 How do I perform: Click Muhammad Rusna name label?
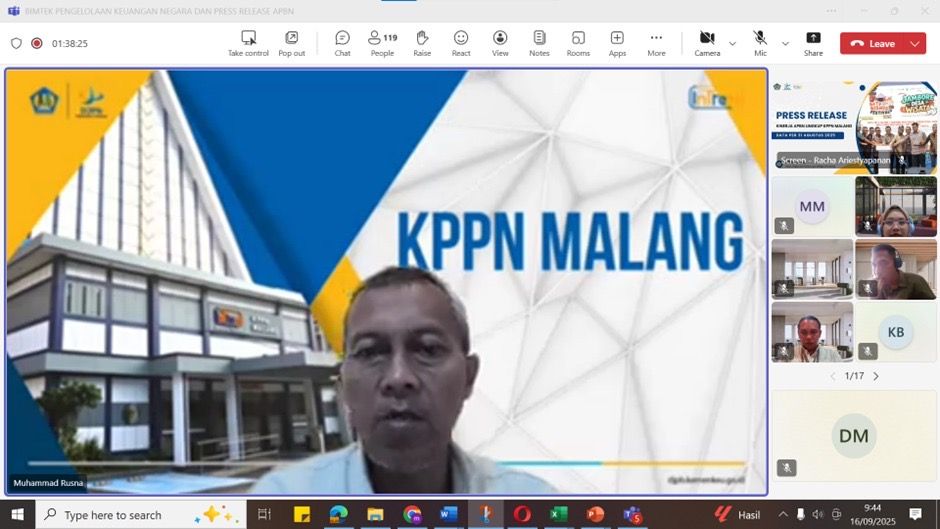[48, 483]
